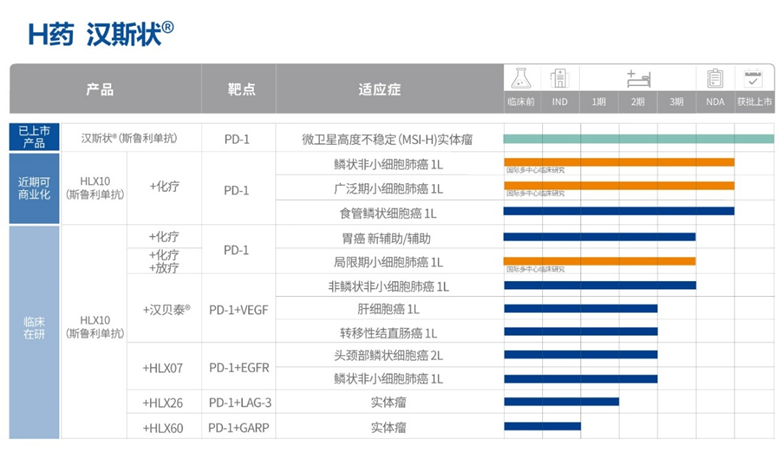Click the +HLX26 combination cell
Image resolution: width=783 pixels, height=453 pixels.
click(x=163, y=403)
